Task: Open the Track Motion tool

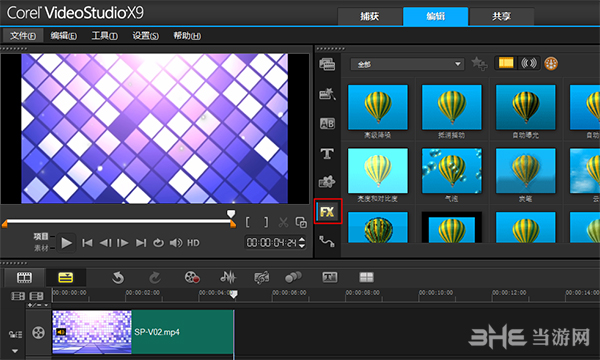Action: pyautogui.click(x=293, y=277)
